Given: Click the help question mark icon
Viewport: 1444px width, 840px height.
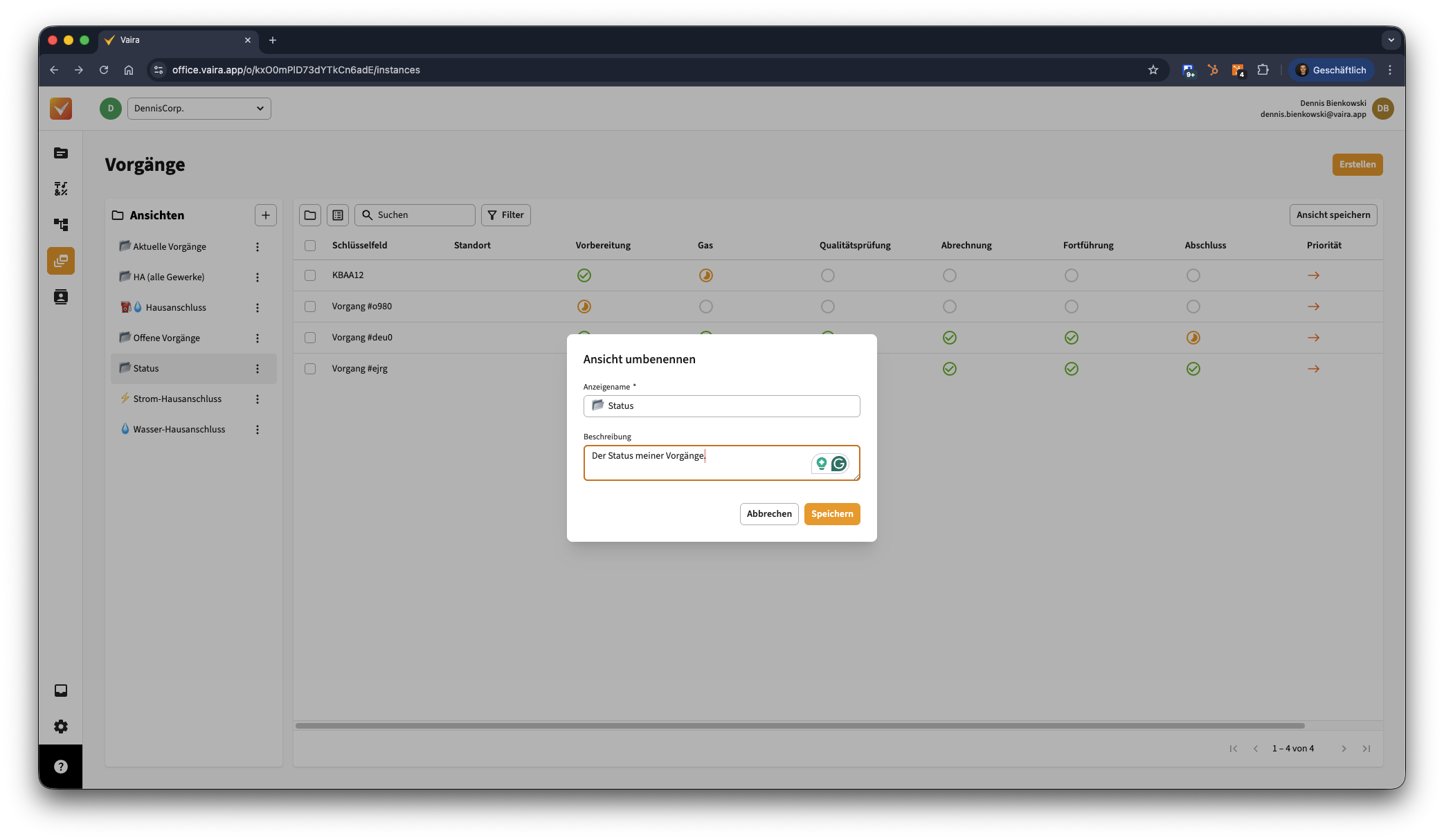Looking at the screenshot, I should point(61,766).
